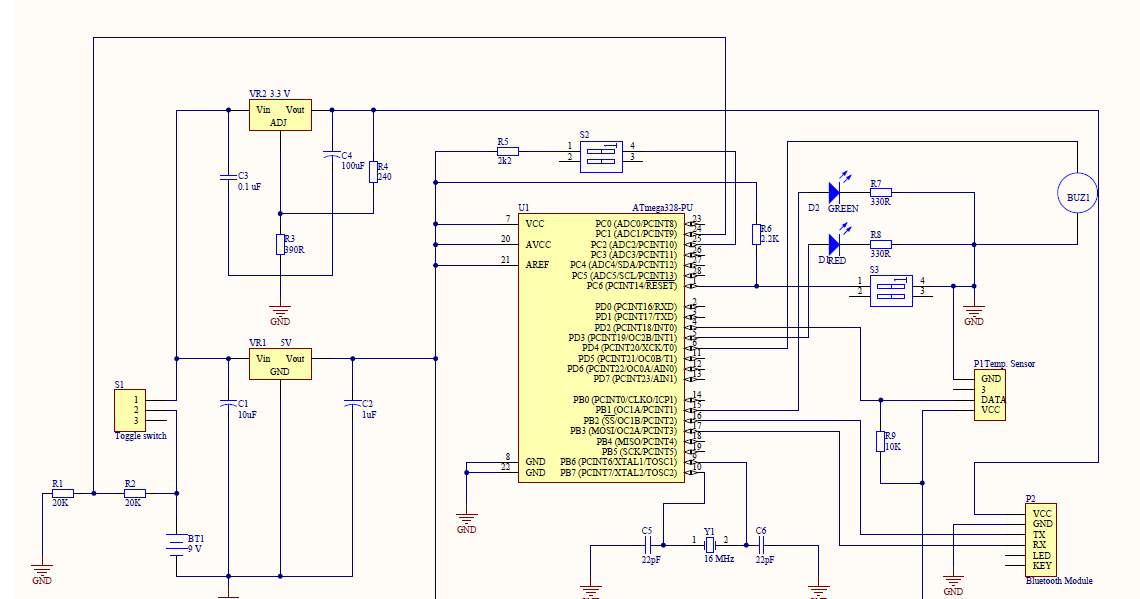The image size is (1140, 599).
Task: Select the ADJ pin label on VR2
Action: (279, 122)
